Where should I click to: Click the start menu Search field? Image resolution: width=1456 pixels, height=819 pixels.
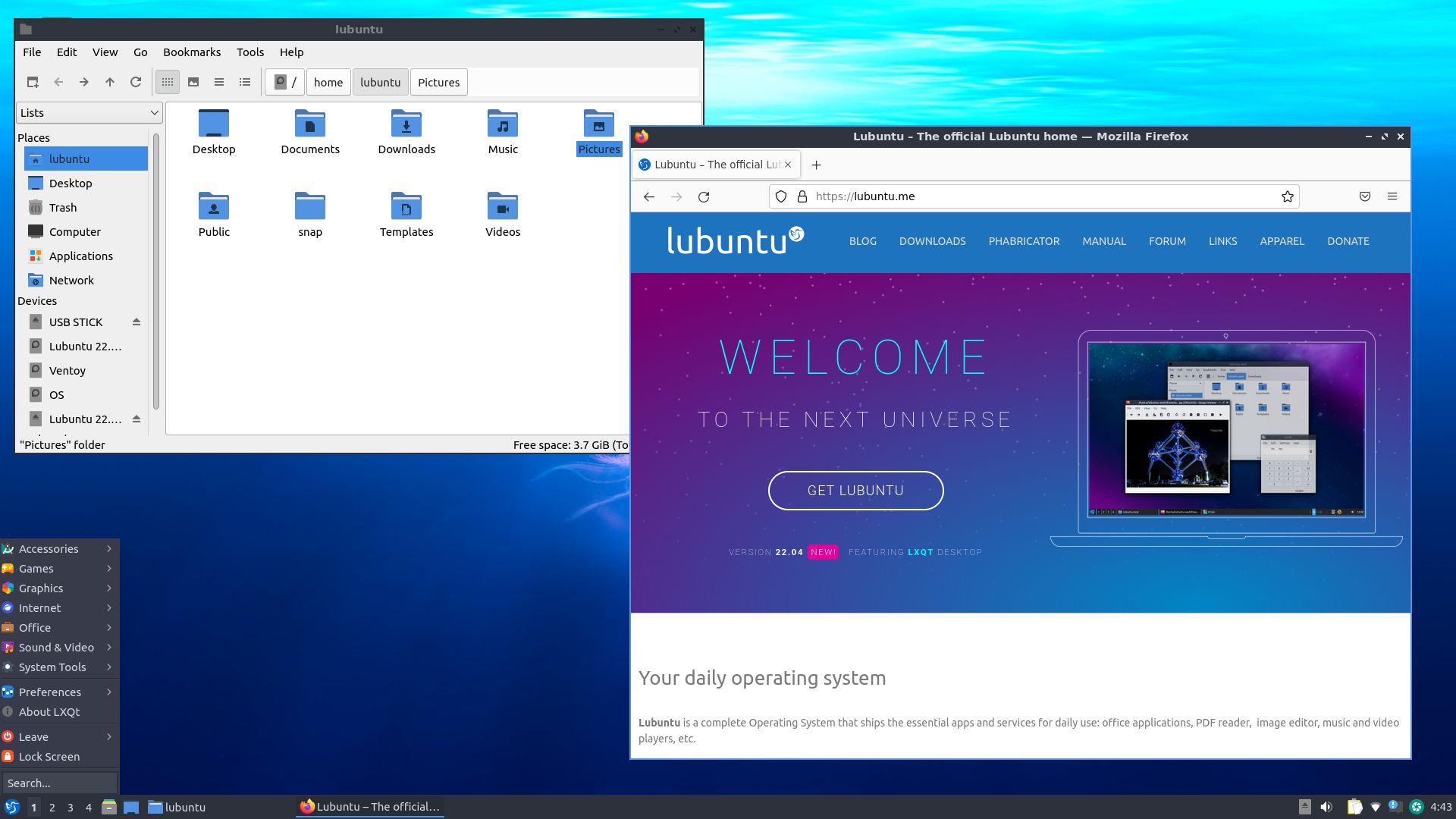[59, 783]
